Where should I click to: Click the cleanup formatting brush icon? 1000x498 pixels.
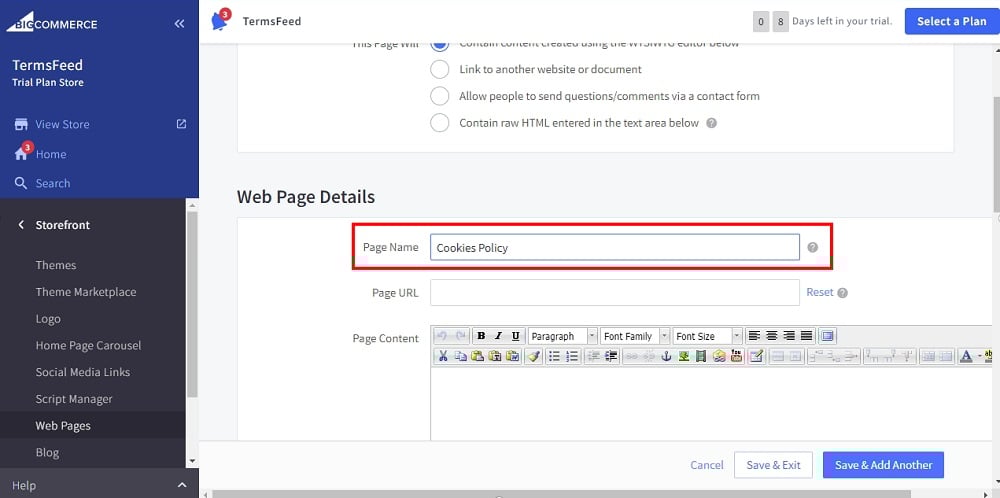[x=534, y=356]
